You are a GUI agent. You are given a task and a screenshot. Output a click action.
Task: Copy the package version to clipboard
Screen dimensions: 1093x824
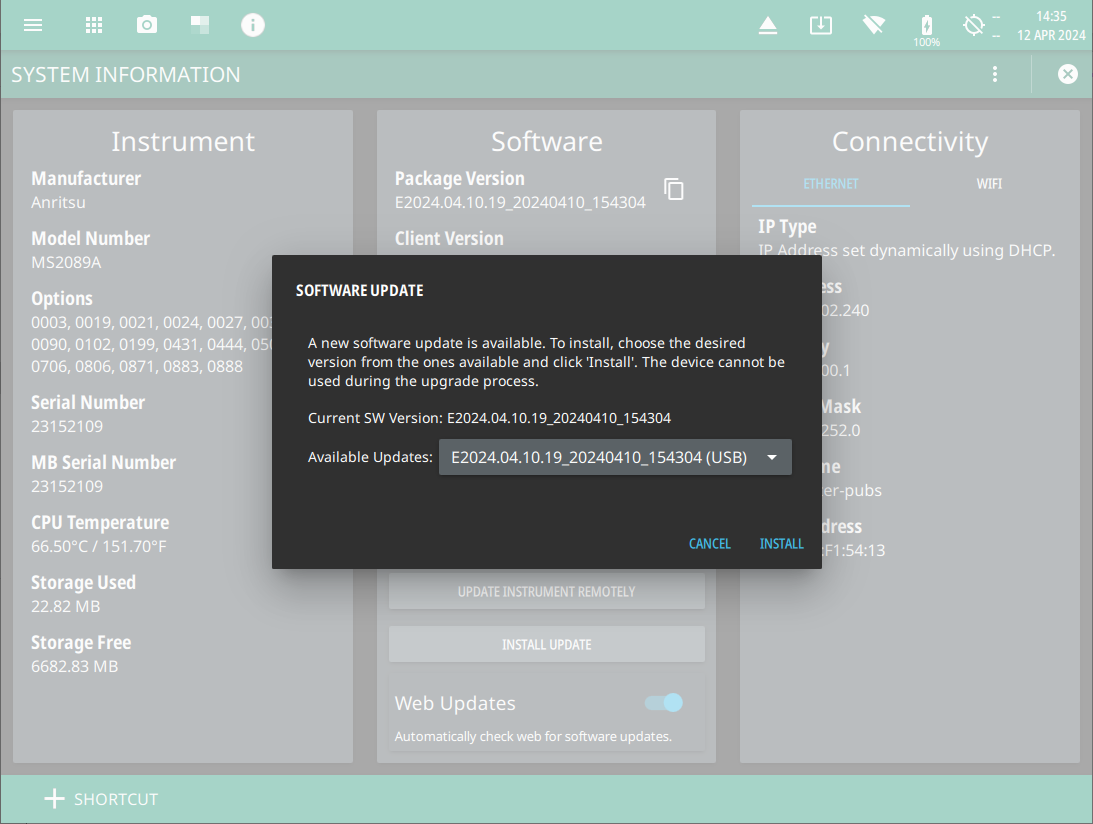(x=674, y=189)
